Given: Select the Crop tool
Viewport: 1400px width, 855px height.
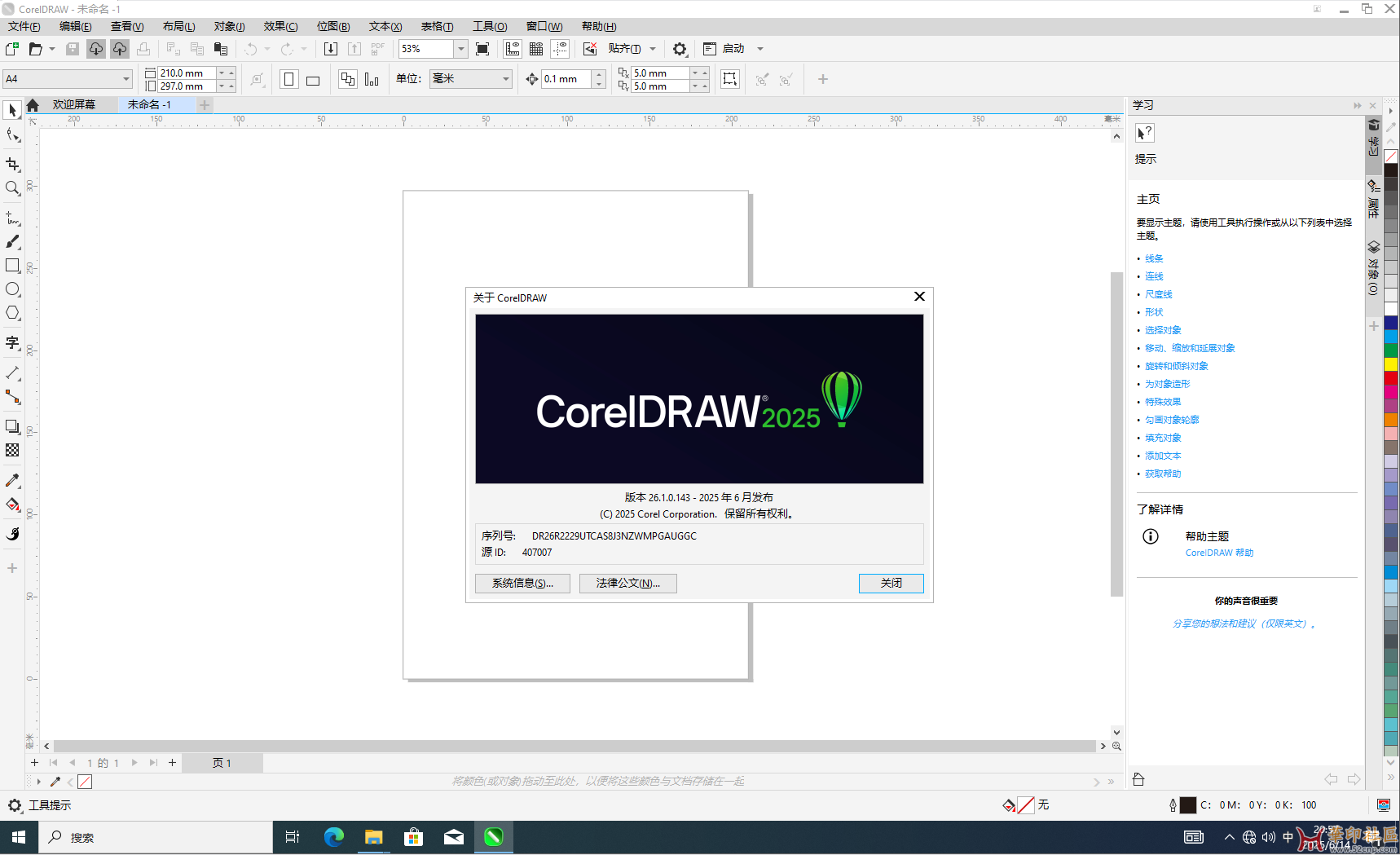Looking at the screenshot, I should (x=12, y=164).
